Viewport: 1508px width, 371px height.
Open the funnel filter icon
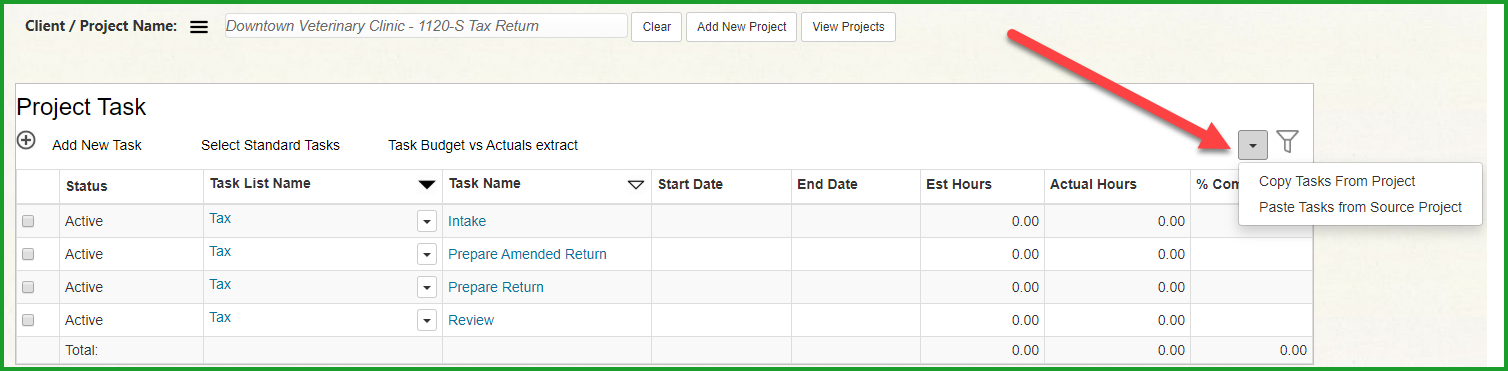[1288, 142]
